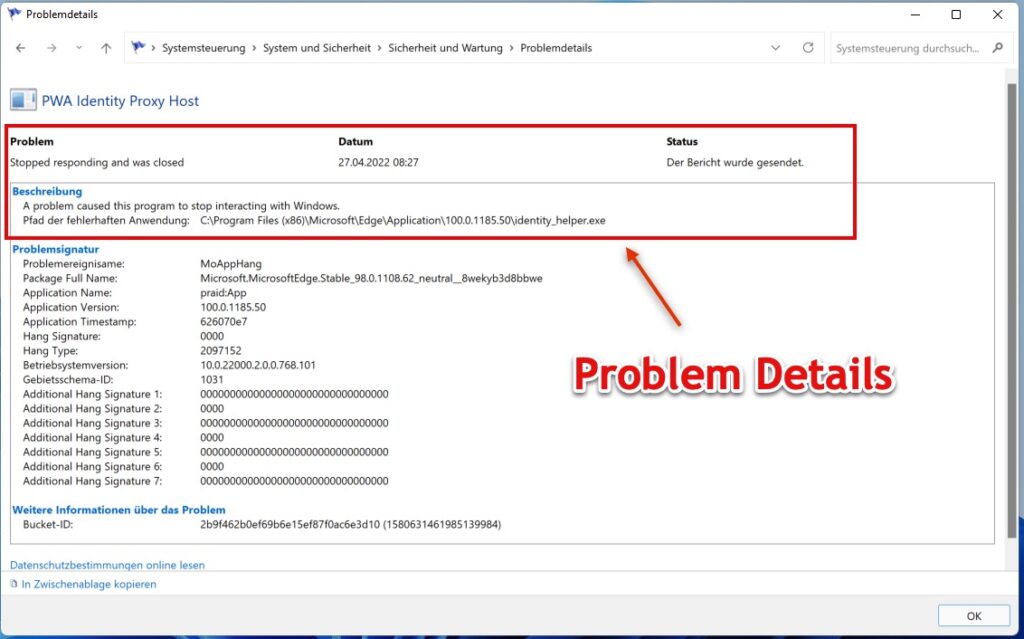The height and width of the screenshot is (639, 1024).
Task: Click the search magnifier icon
Action: (x=996, y=47)
